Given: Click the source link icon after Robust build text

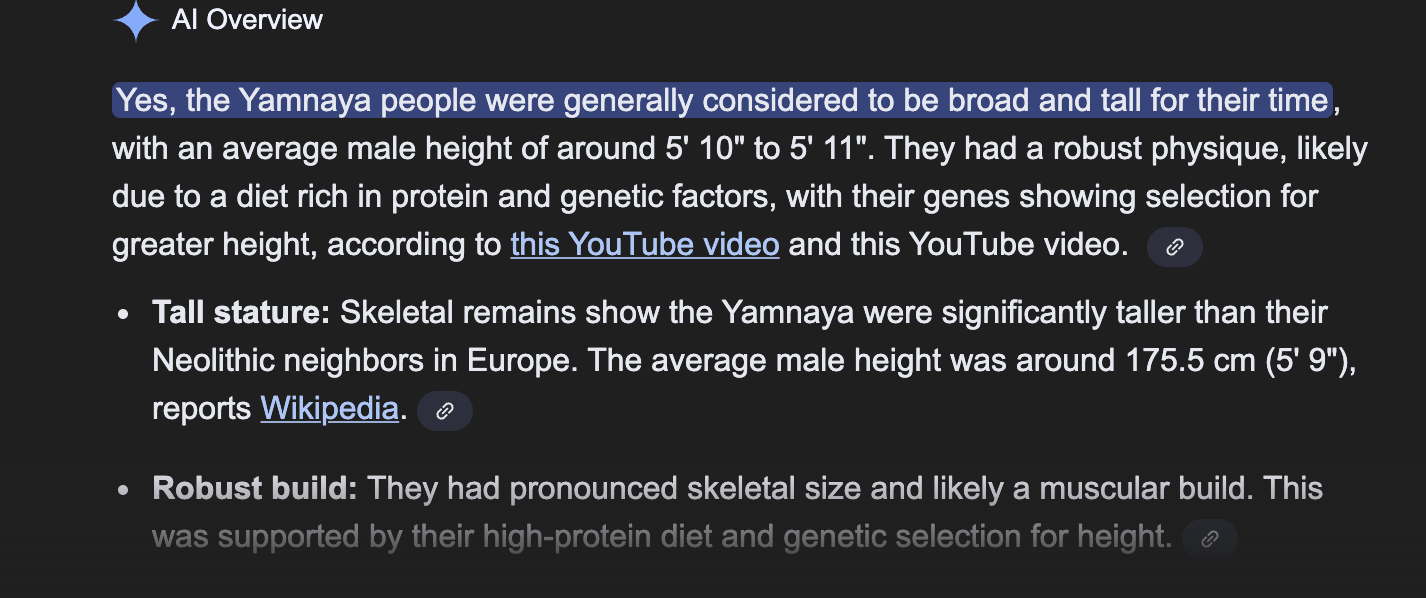Looking at the screenshot, I should [x=1209, y=539].
